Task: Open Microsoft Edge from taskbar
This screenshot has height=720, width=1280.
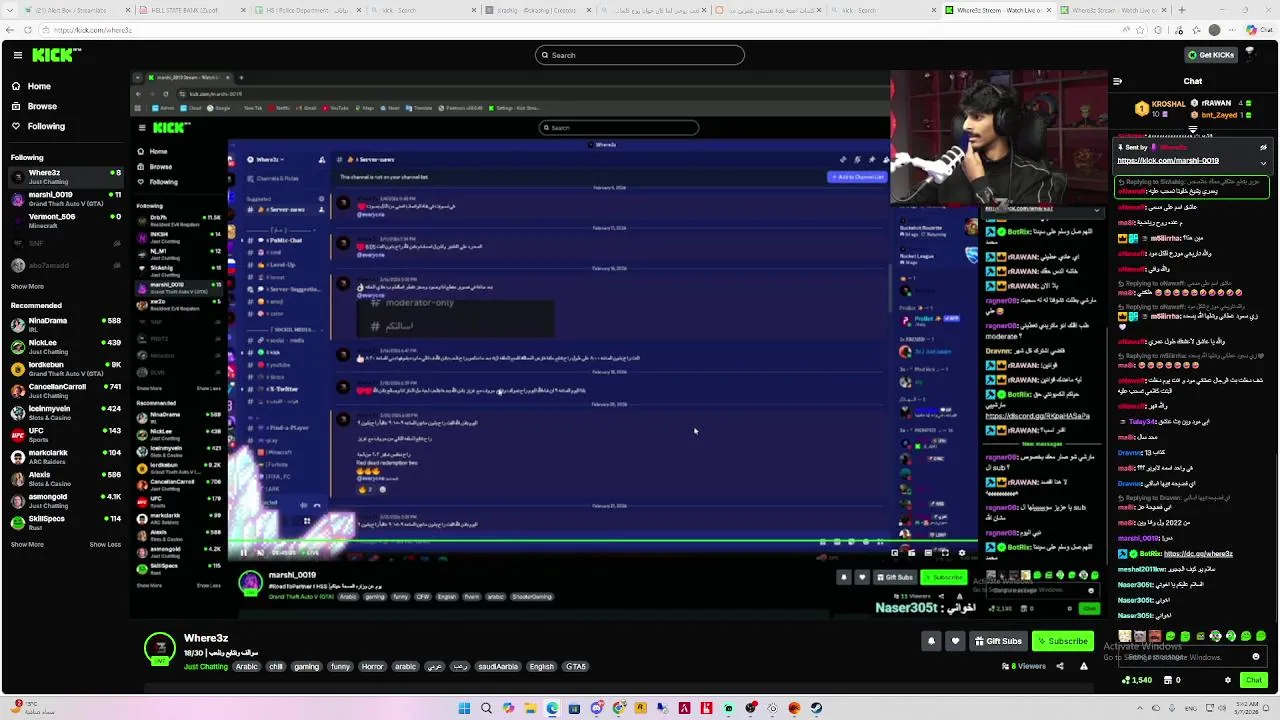Action: click(552, 708)
